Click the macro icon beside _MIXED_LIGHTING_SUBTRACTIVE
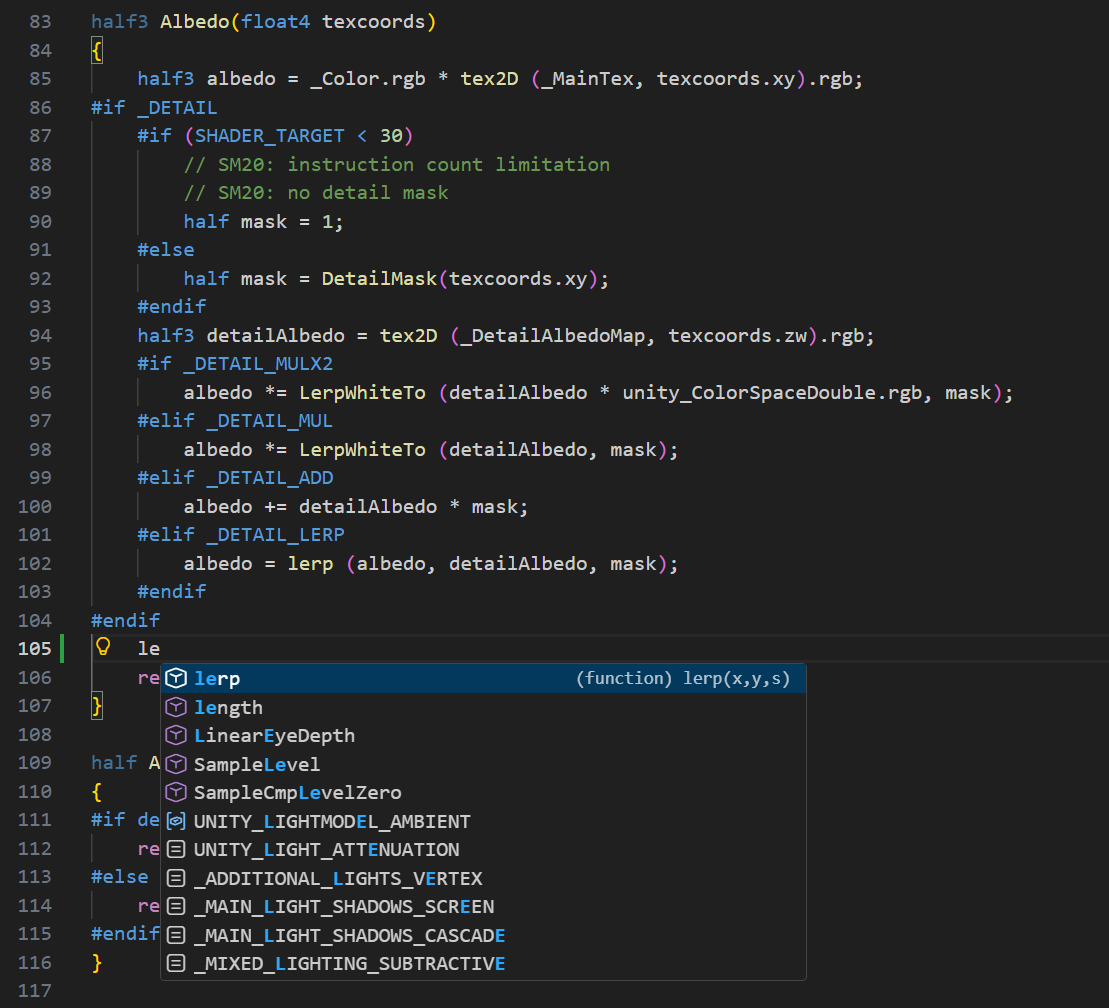Image resolution: width=1109 pixels, height=1008 pixels. point(176,963)
